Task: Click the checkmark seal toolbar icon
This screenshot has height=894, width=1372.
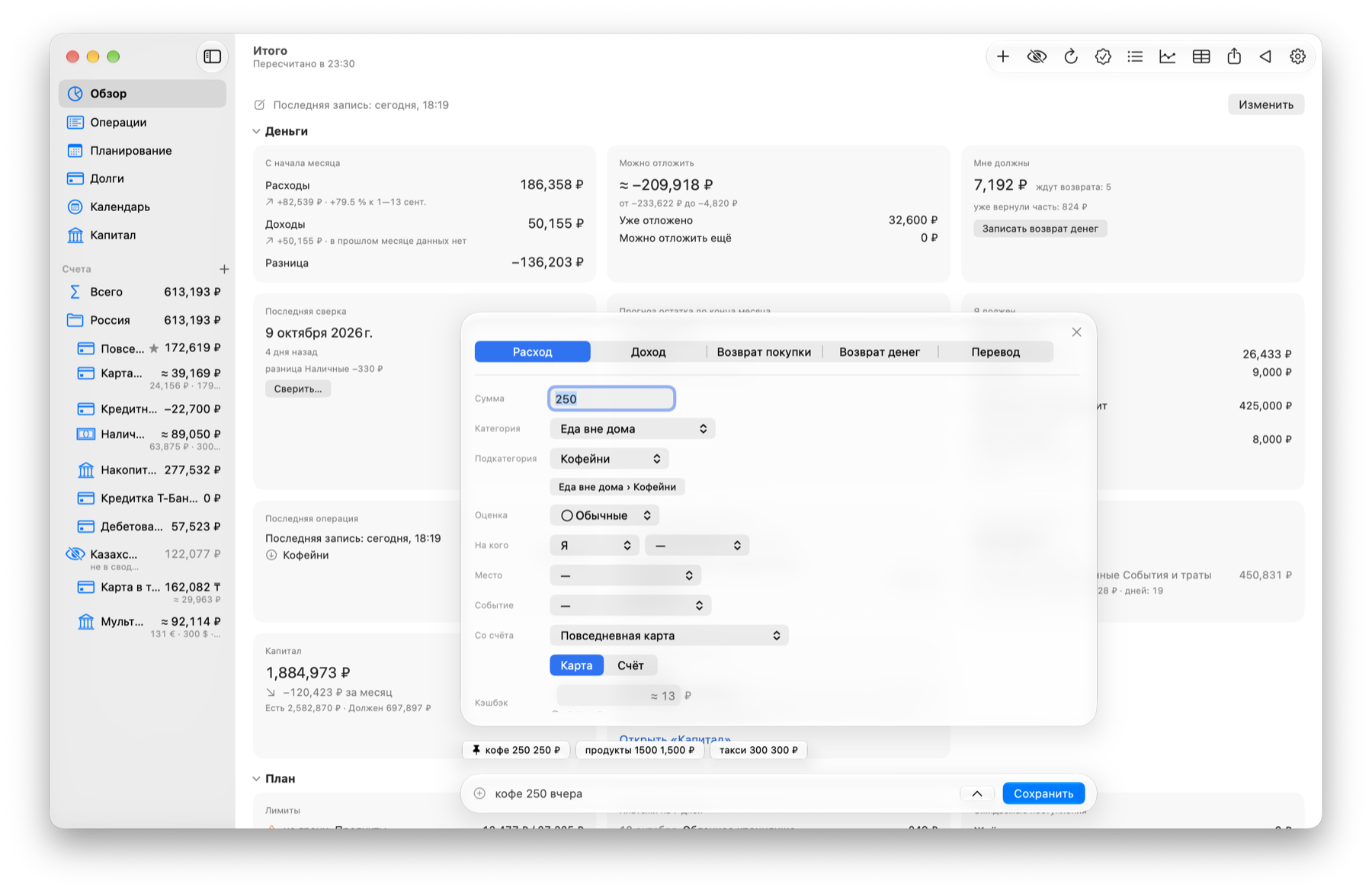Action: [1103, 56]
